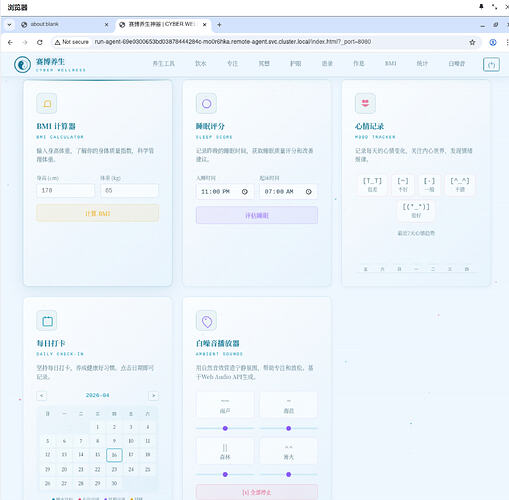Screen dimensions: 509x500
Task: Select the [(*_*)] mood option
Action: (416, 210)
